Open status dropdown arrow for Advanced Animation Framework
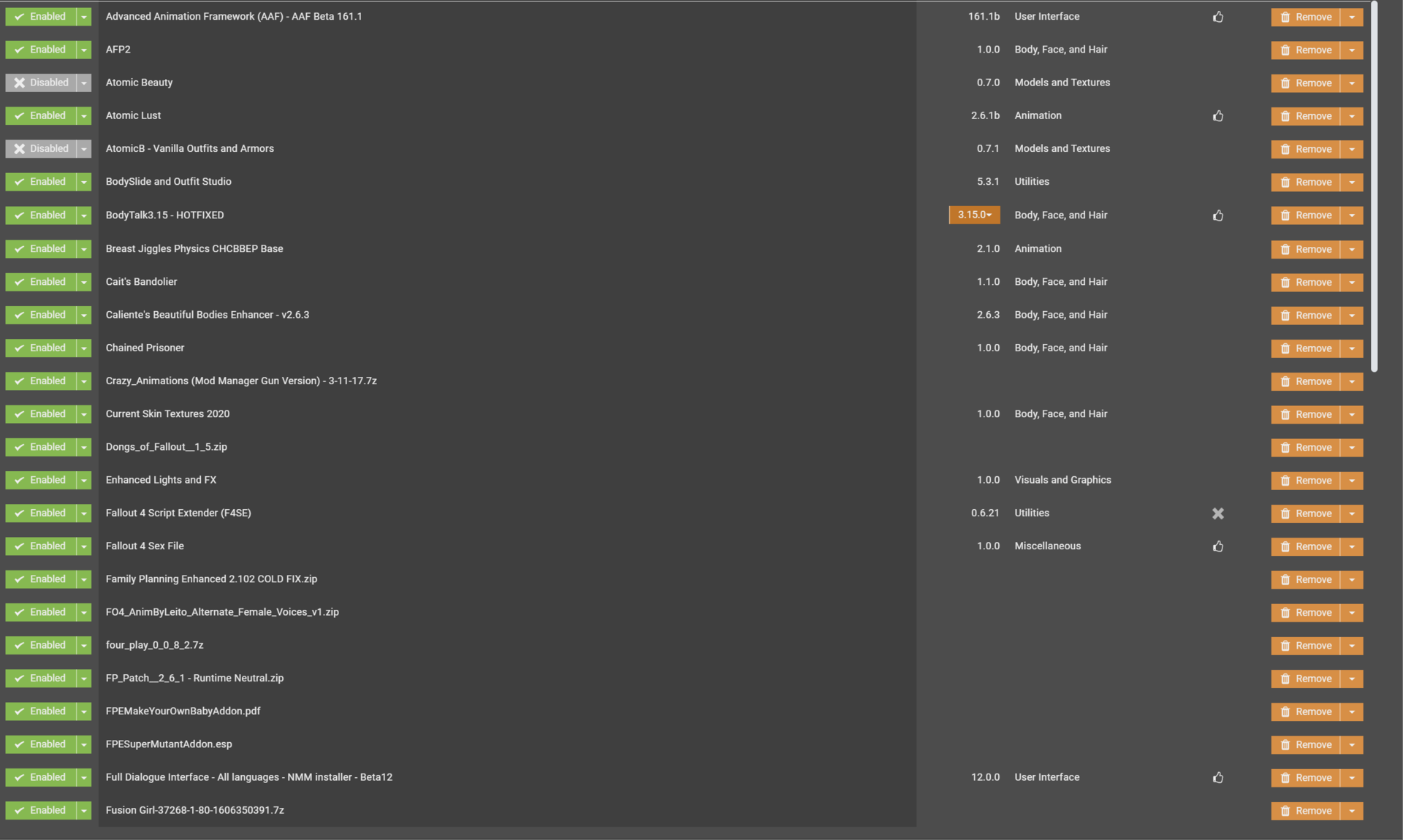Viewport: 1403px width, 840px height. point(84,17)
